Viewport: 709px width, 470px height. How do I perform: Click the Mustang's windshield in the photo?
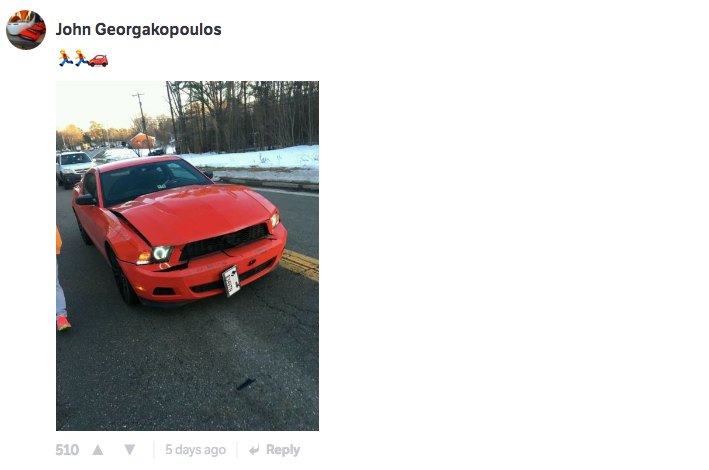click(x=152, y=180)
